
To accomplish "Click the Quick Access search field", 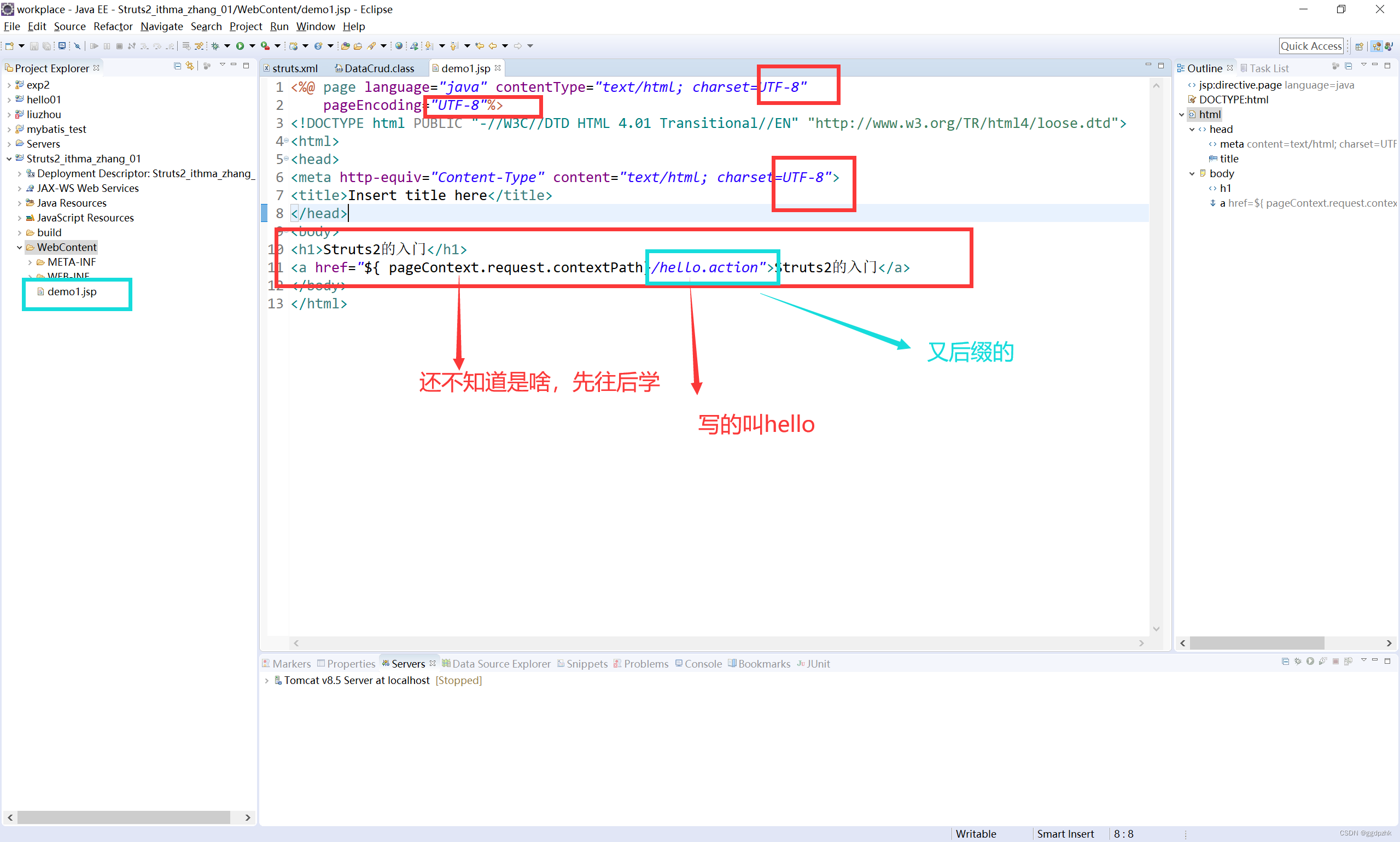I will [1311, 46].
